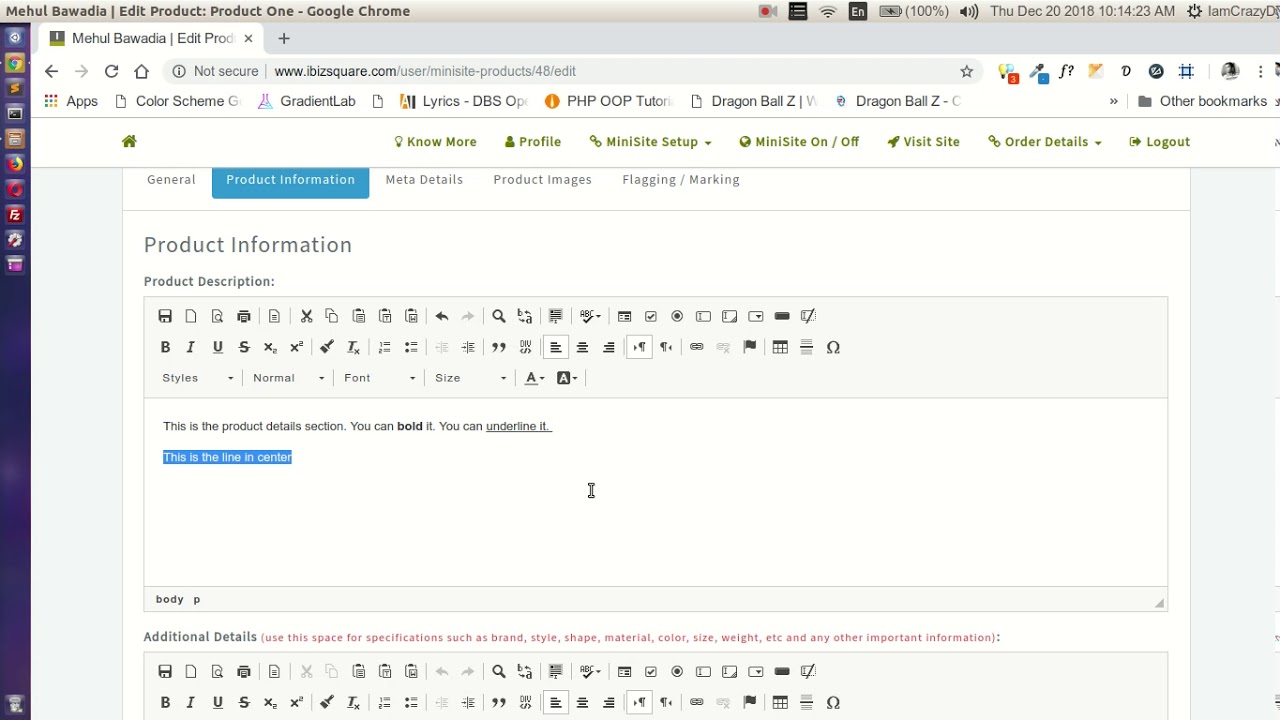Insert Form in Product Description editor

(x=624, y=316)
